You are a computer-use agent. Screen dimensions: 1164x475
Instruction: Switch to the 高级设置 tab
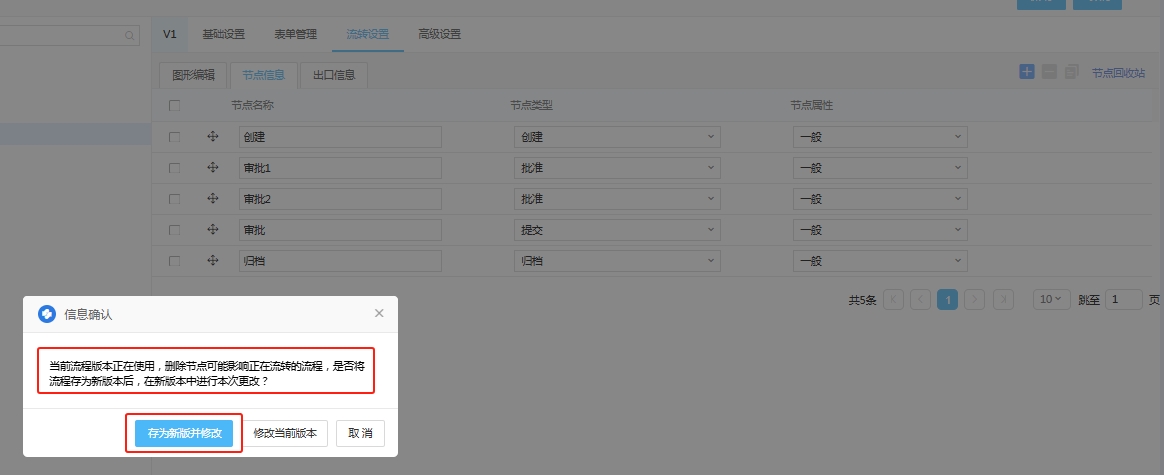click(x=439, y=34)
